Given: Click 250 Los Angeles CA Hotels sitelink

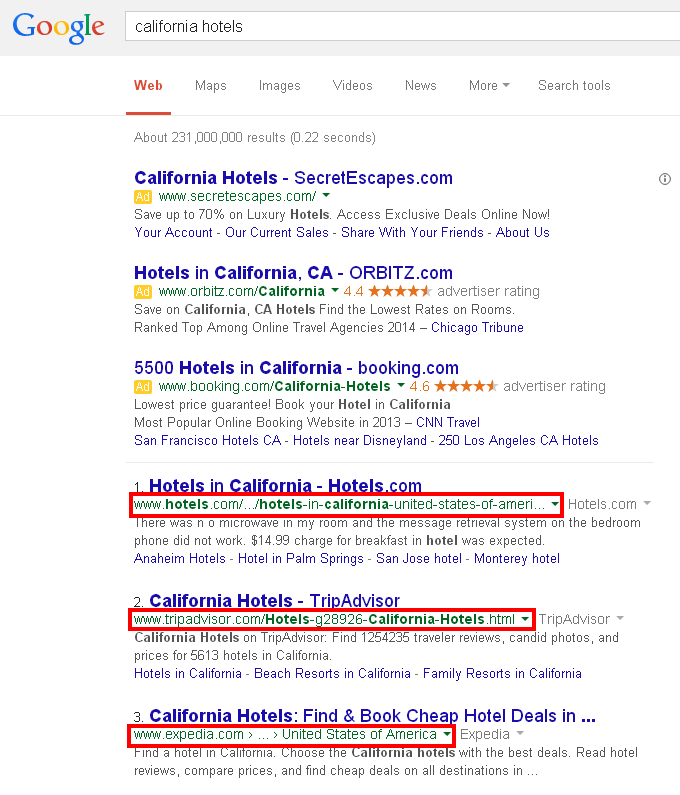Looking at the screenshot, I should (x=518, y=441).
